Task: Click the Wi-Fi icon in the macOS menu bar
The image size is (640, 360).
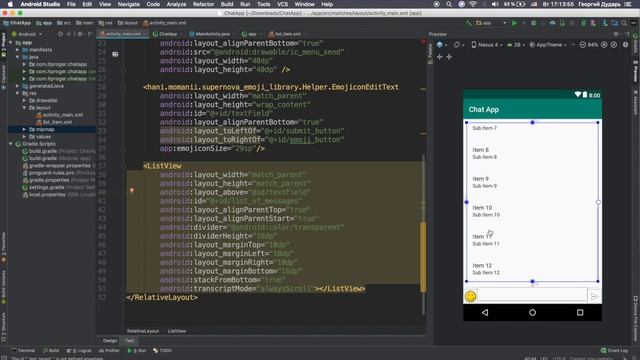Action: click(473, 4)
